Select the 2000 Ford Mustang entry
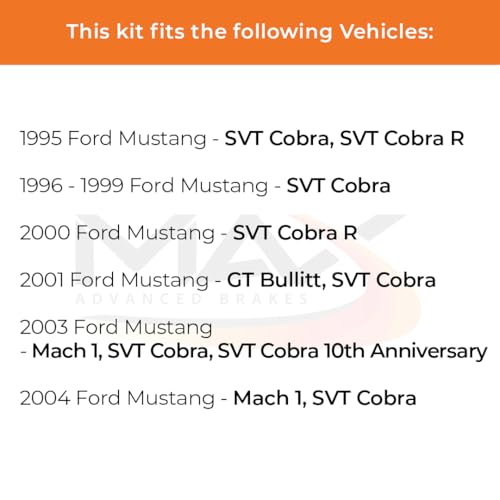The height and width of the screenshot is (500, 500). tap(189, 233)
